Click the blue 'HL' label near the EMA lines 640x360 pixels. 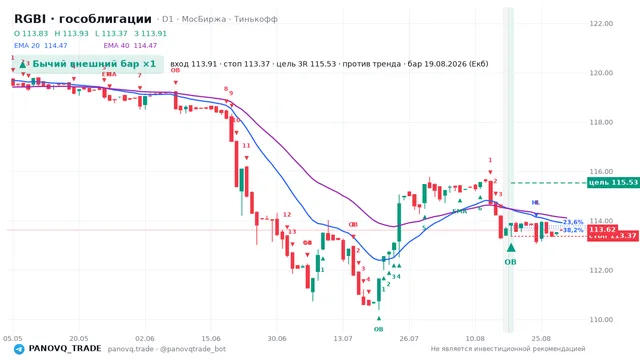(x=536, y=202)
